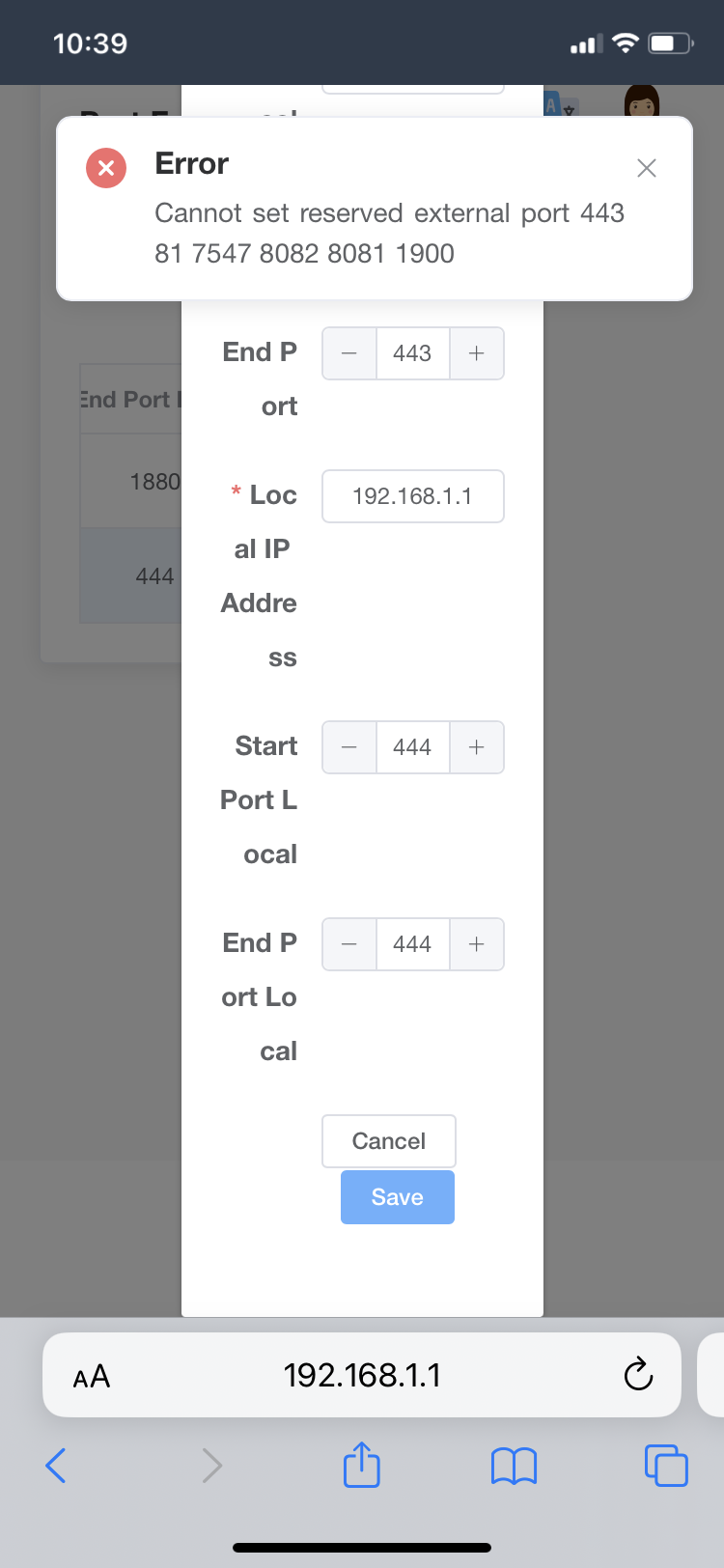
Task: Go back with Safari back arrow
Action: (x=56, y=1466)
